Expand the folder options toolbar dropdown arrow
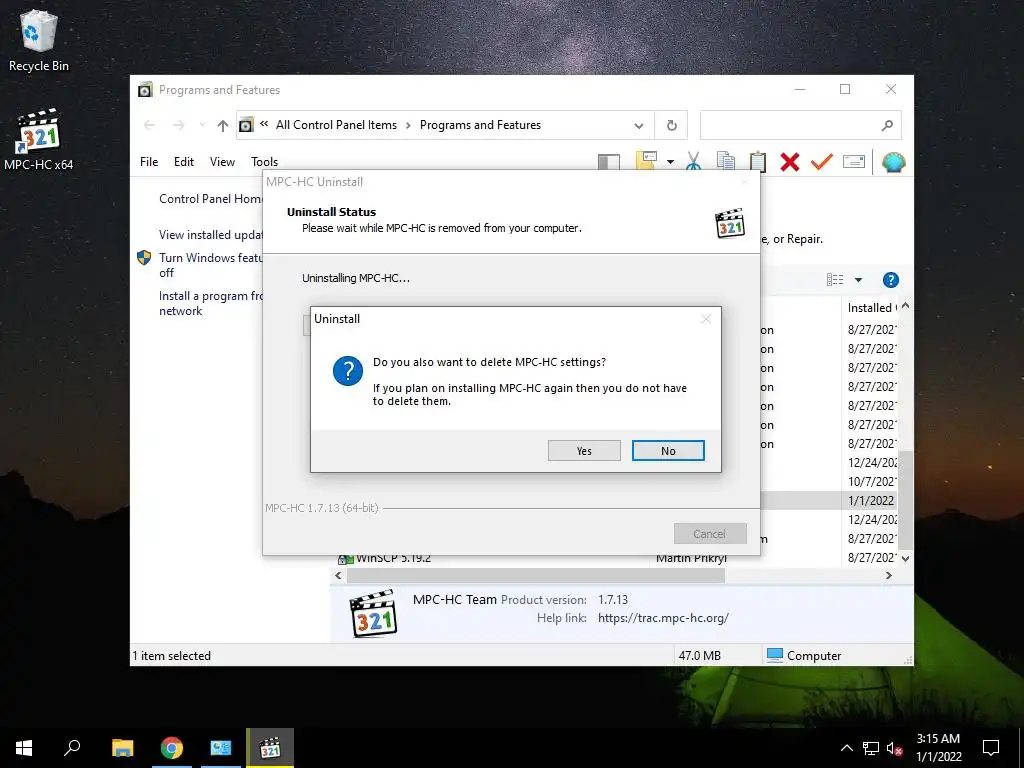1024x768 pixels. [670, 161]
